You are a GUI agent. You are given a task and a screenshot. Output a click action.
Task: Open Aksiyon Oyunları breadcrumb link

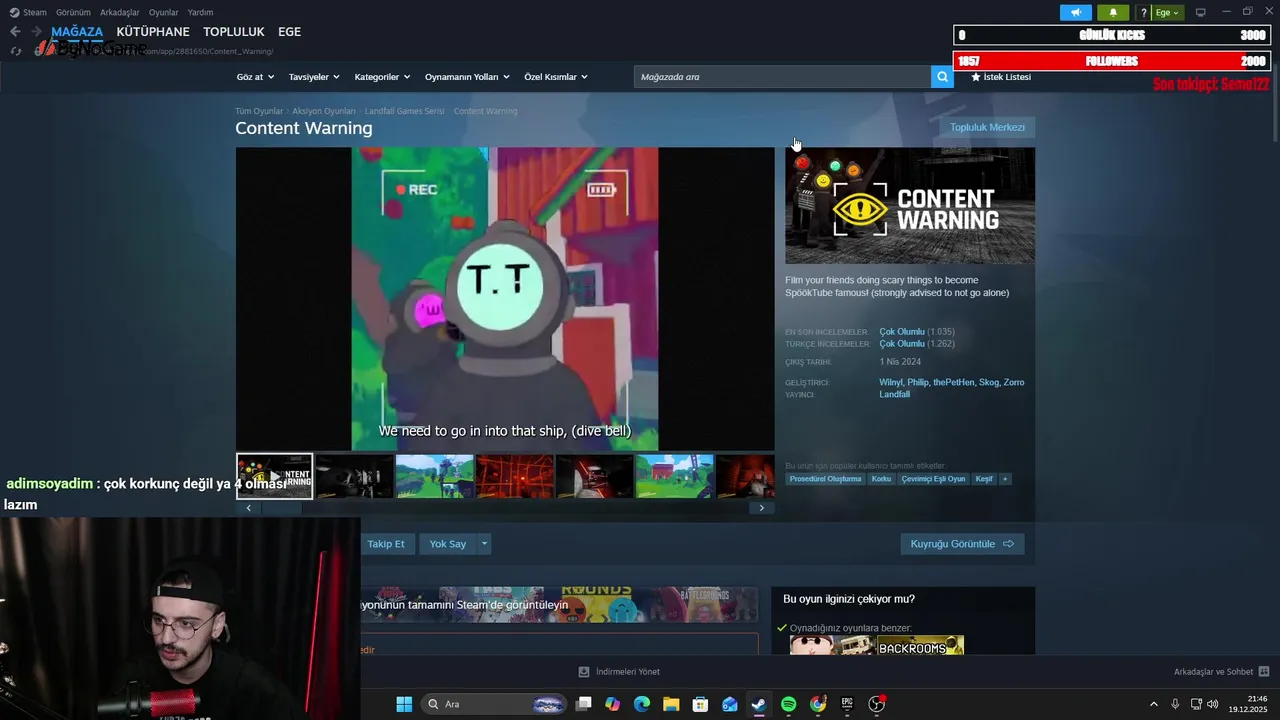pyautogui.click(x=324, y=111)
